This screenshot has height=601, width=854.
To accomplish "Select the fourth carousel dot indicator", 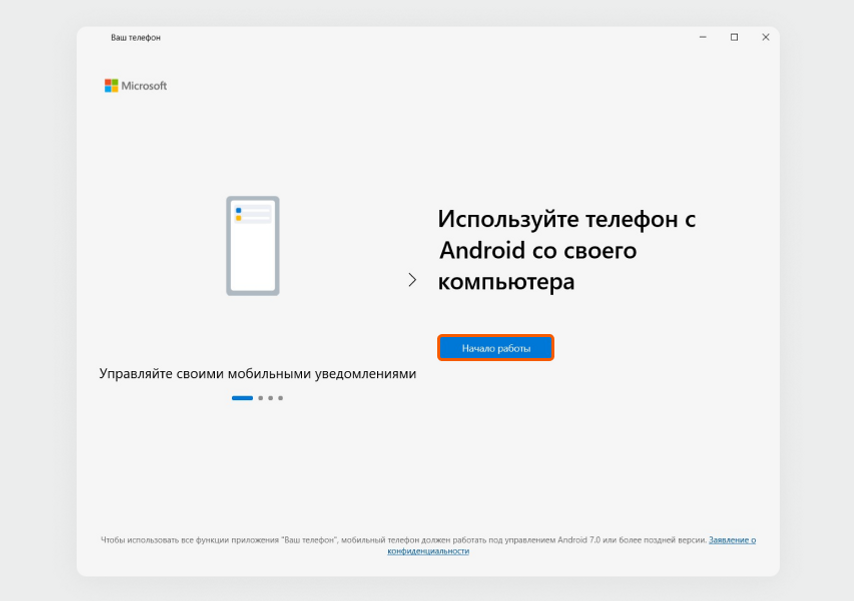I will coord(280,398).
